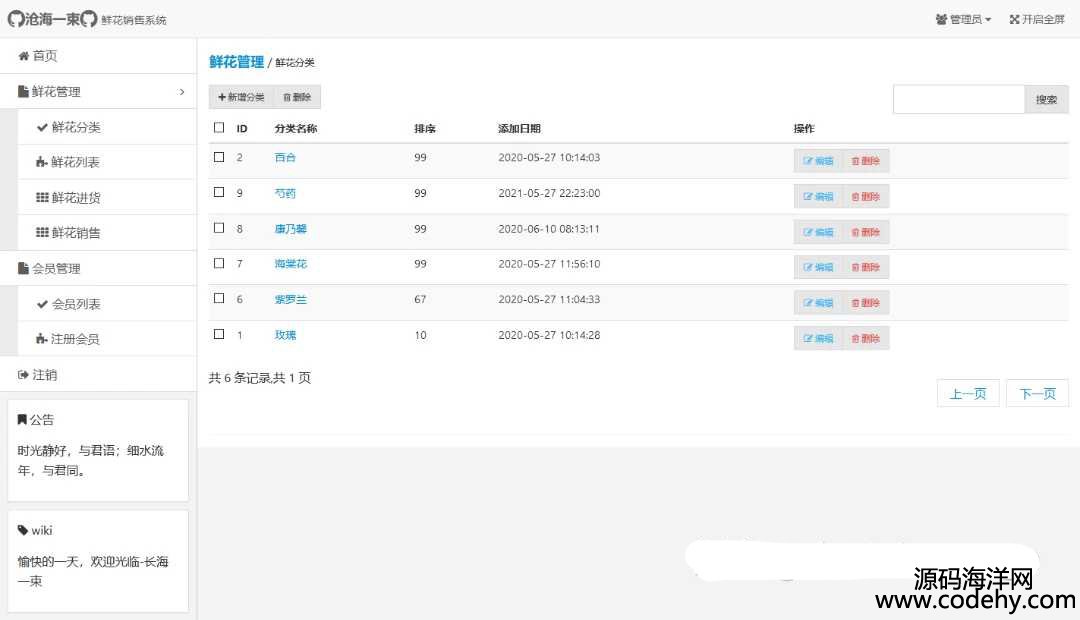1080x620 pixels.
Task: Go to 鲜花销售 in the sidebar
Action: click(x=75, y=233)
